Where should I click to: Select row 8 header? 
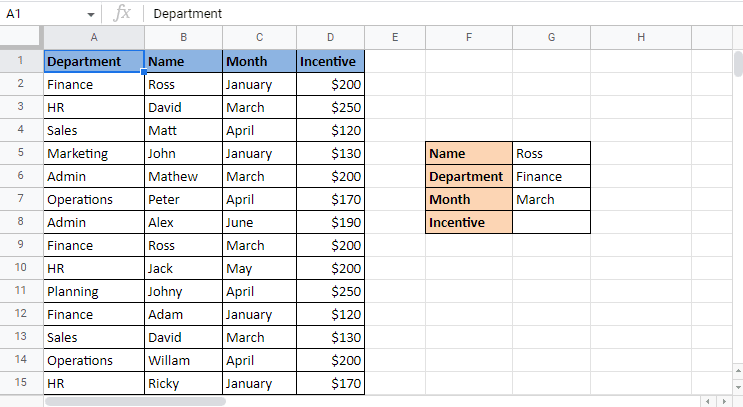[x=21, y=222]
